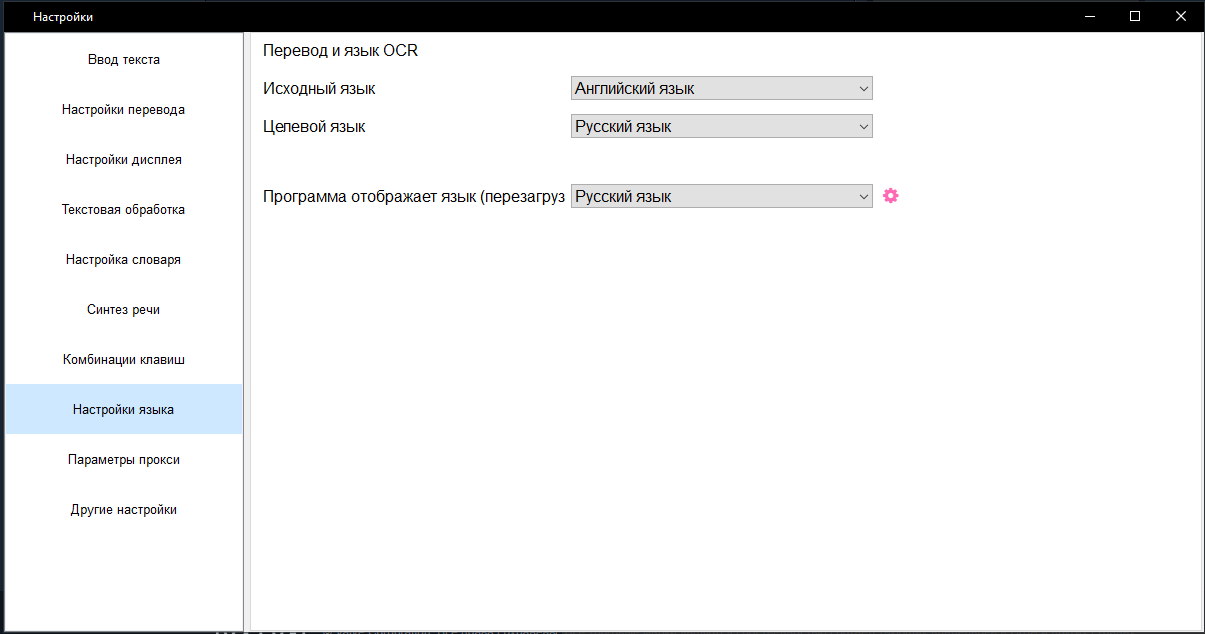Close the Настройки window
This screenshot has width=1205, height=634.
click(x=1181, y=16)
